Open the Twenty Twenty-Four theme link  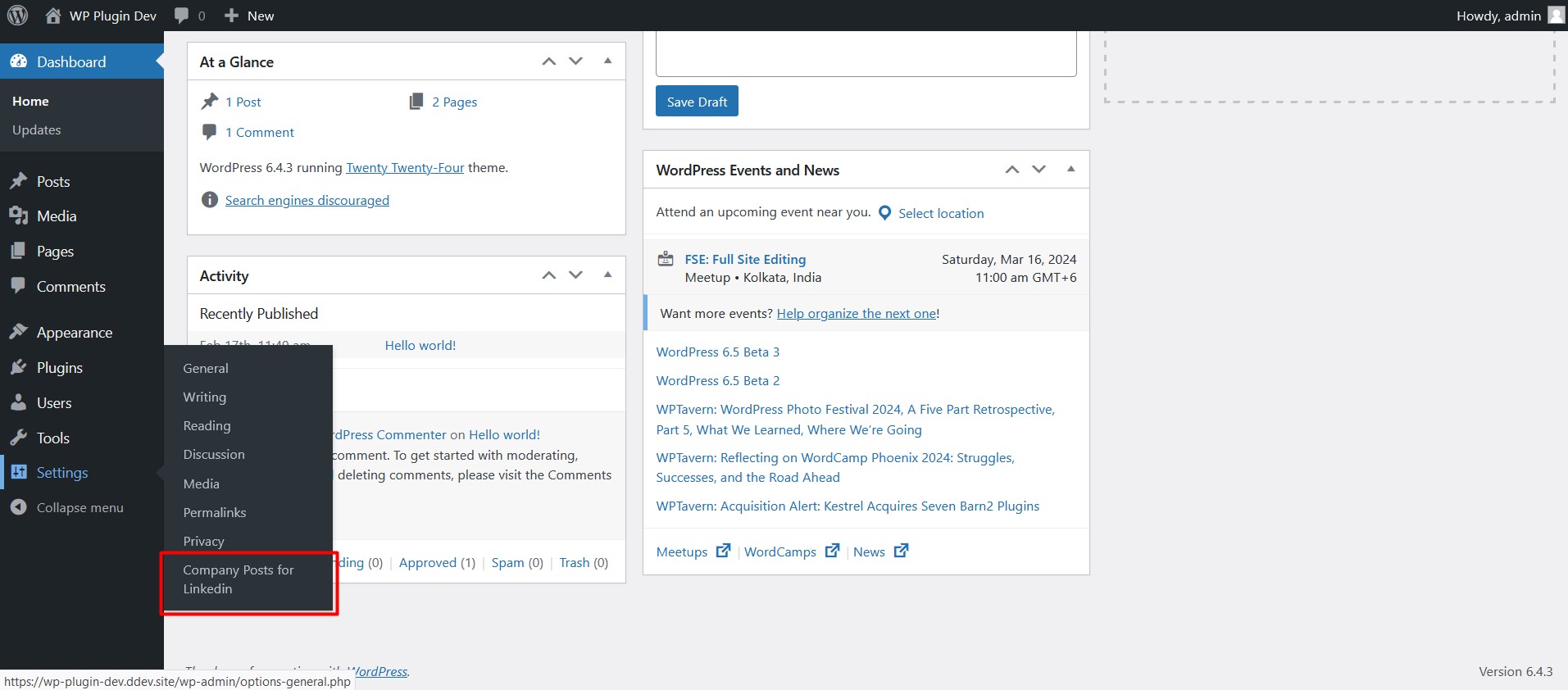405,167
